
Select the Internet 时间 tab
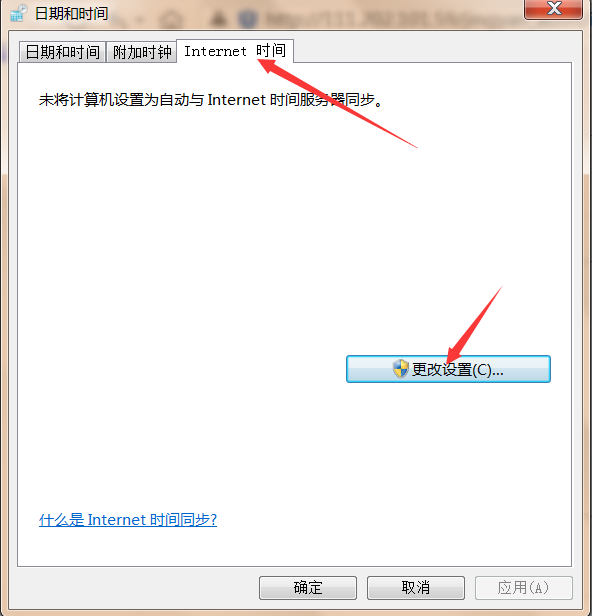(235, 51)
